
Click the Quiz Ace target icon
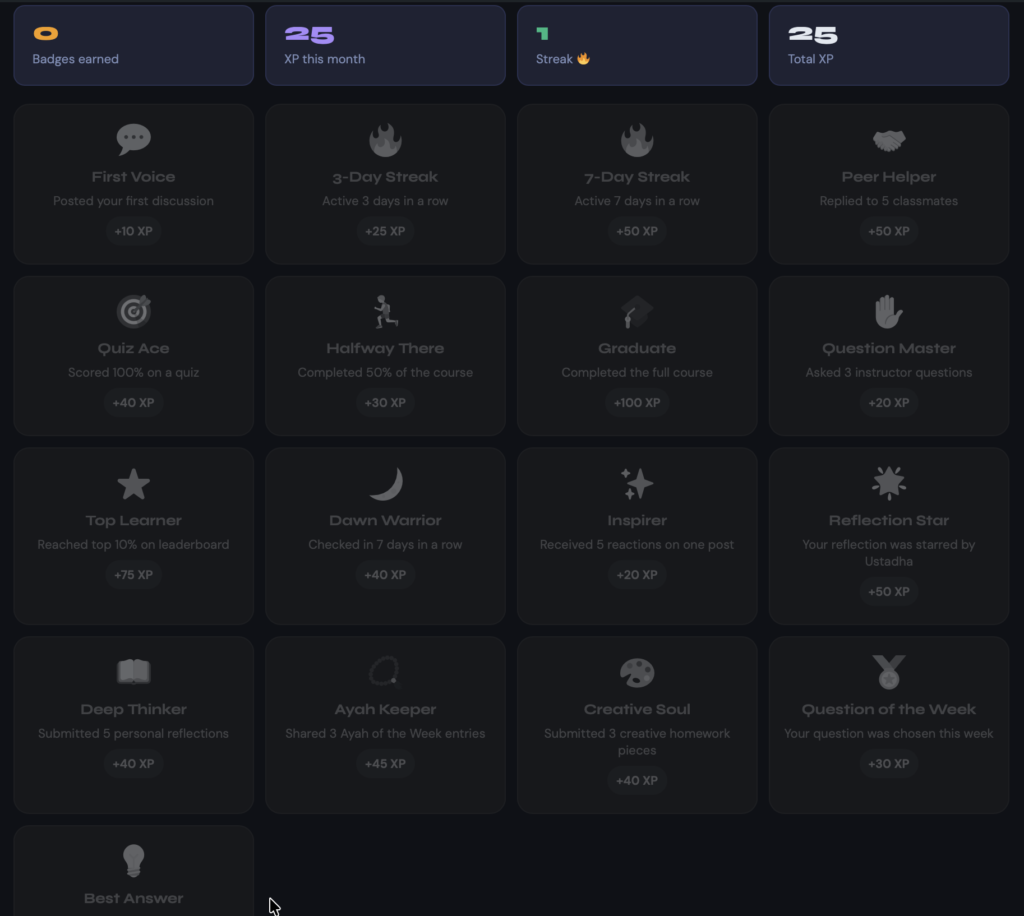(133, 311)
